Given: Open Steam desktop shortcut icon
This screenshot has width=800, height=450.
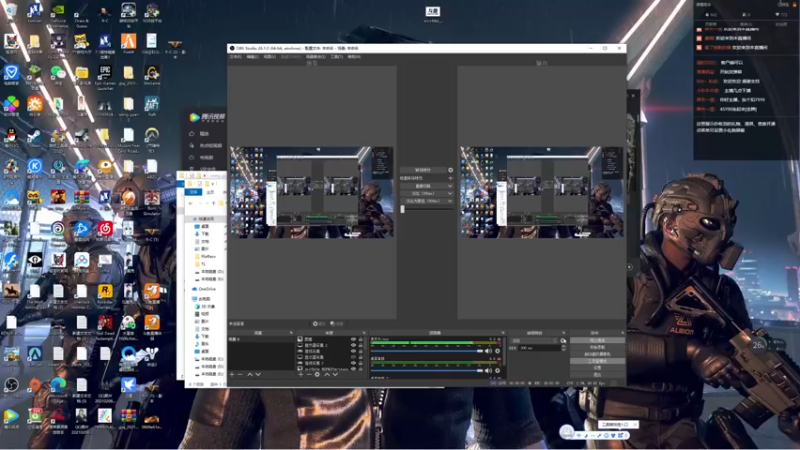Looking at the screenshot, I should point(34,139).
